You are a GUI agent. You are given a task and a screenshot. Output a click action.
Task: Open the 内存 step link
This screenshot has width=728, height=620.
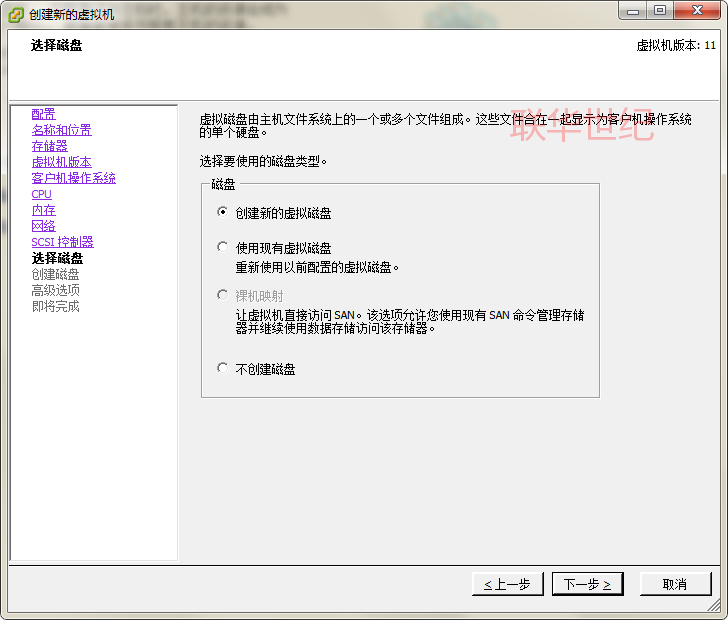point(43,210)
